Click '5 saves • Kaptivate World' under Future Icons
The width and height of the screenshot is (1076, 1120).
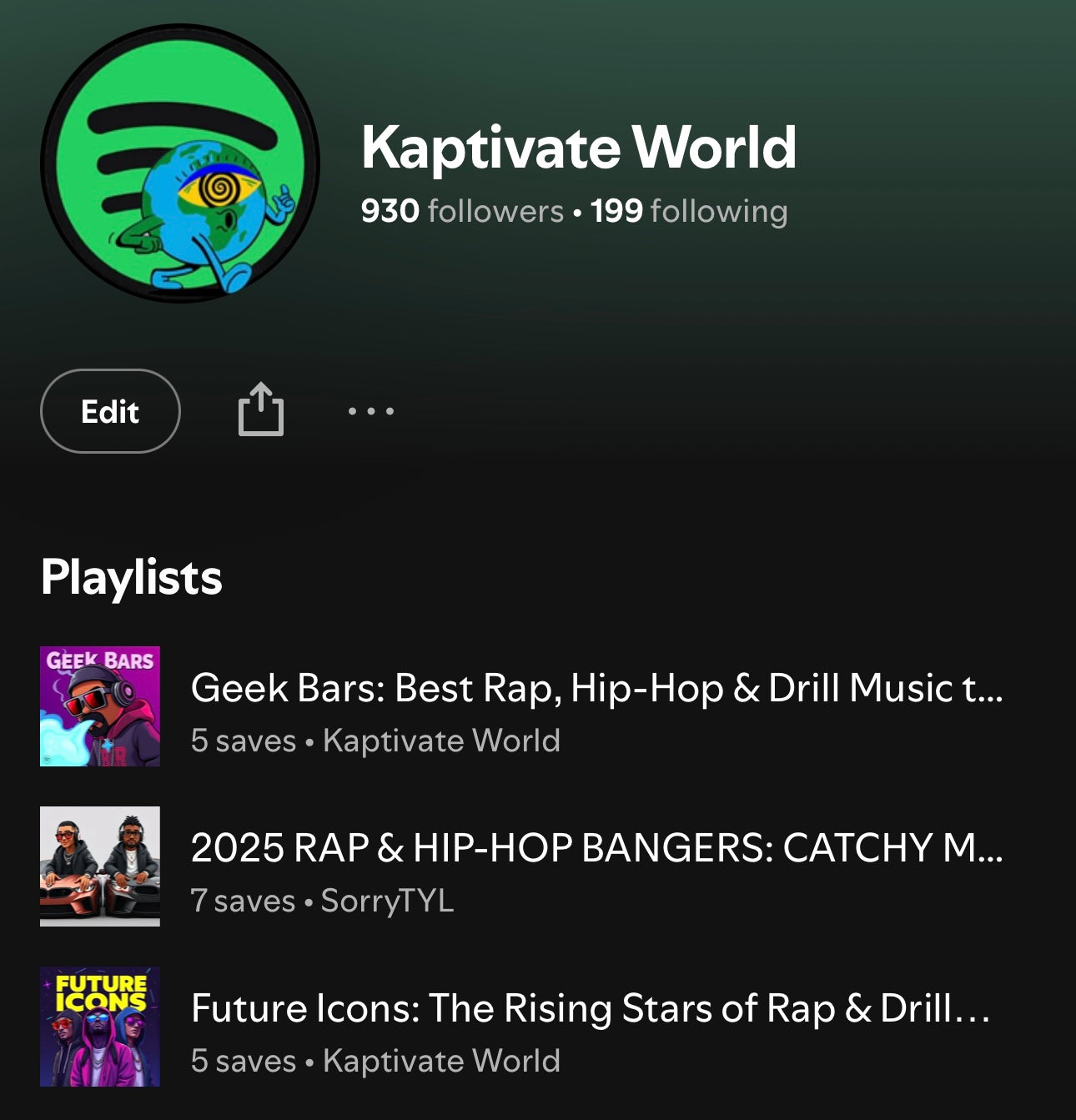click(x=375, y=1061)
